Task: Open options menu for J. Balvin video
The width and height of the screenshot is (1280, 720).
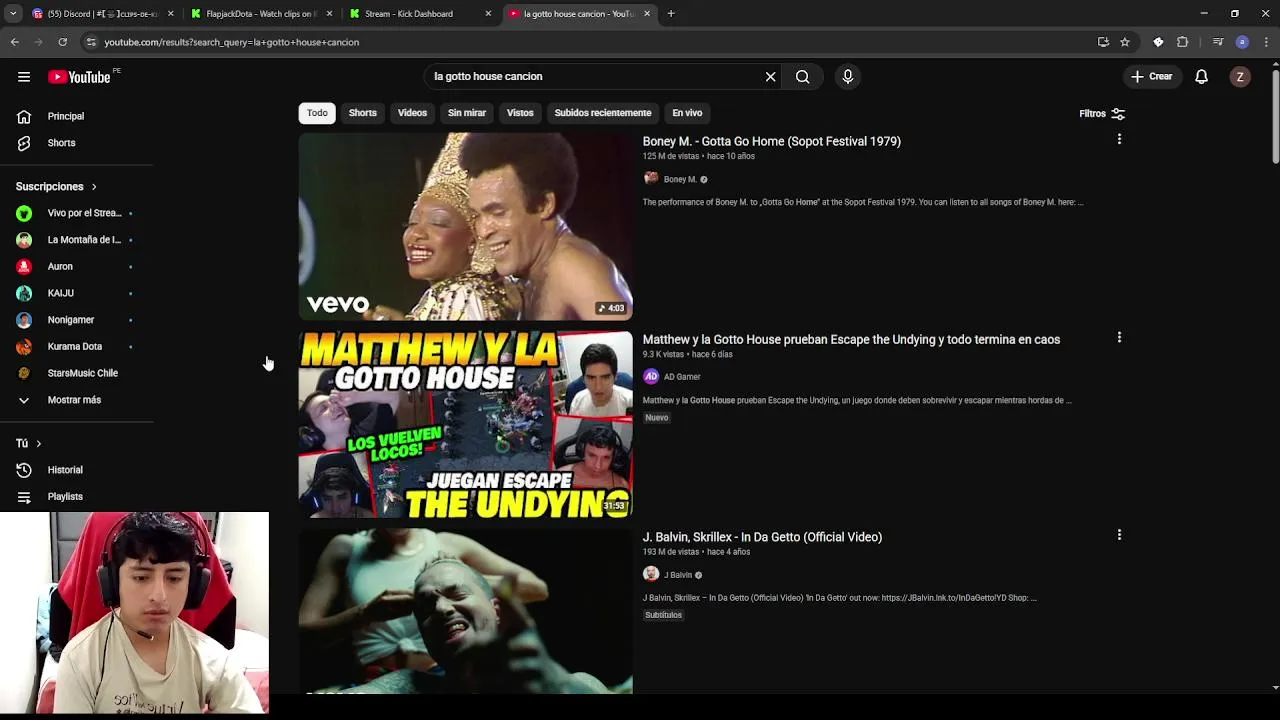Action: [x=1119, y=535]
